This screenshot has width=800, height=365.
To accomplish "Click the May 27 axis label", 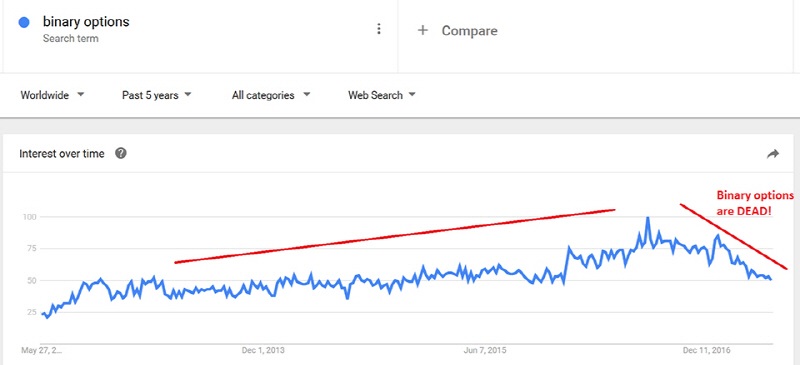I will tap(40, 351).
